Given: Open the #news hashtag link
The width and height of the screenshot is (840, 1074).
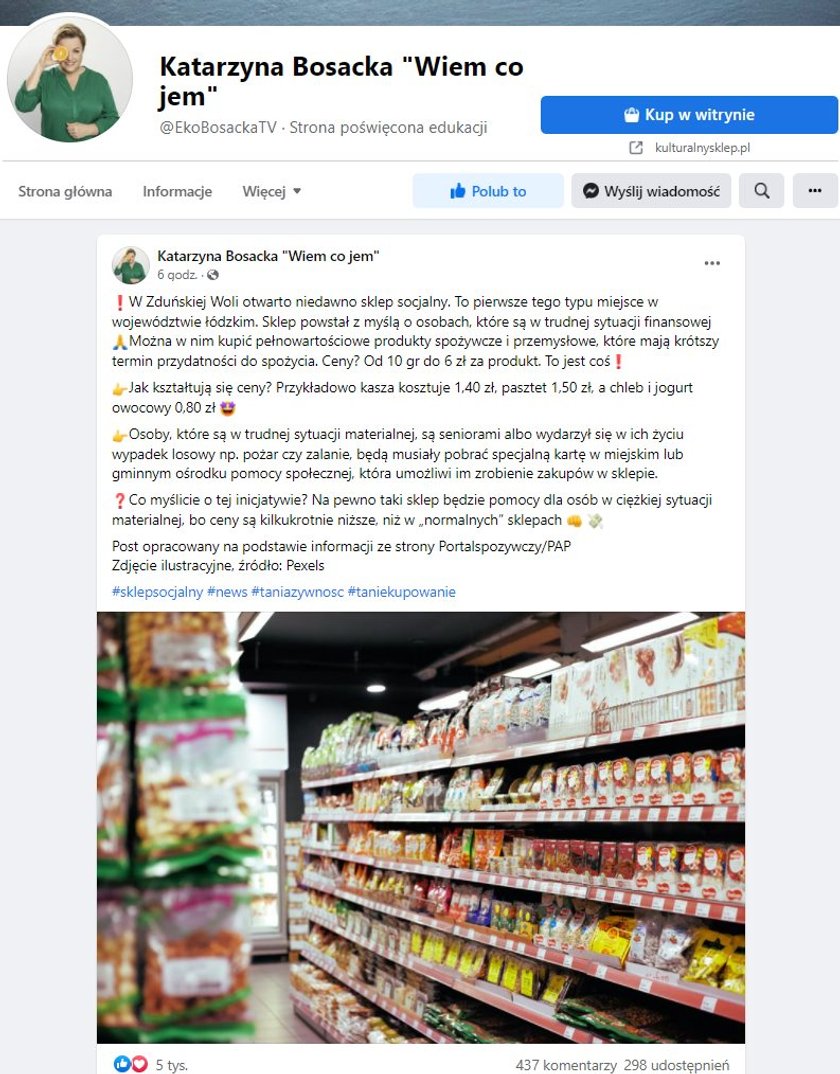Looking at the screenshot, I should [227, 592].
